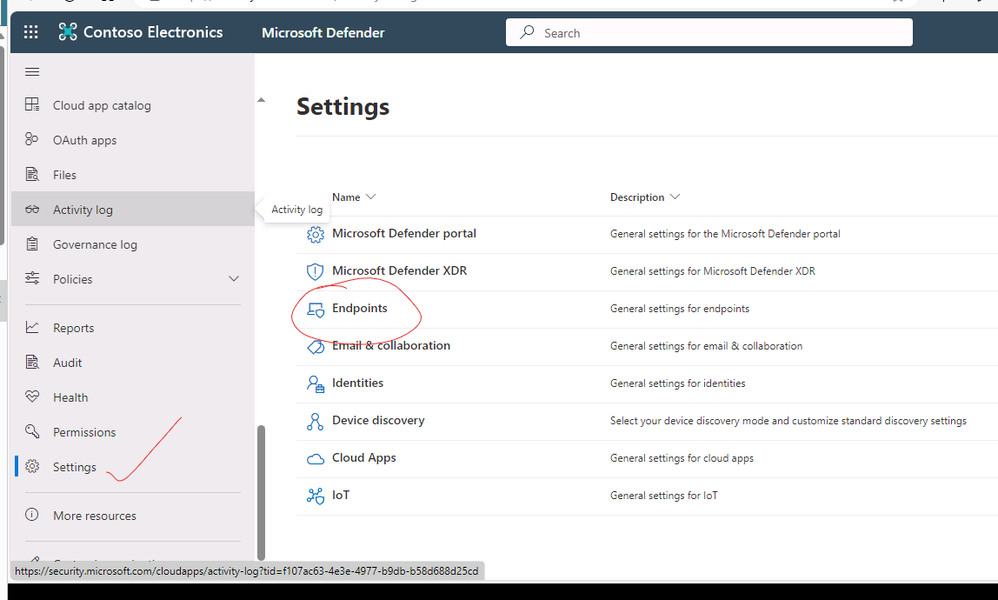
Task: Click the Contoso Electronics name text
Action: pos(153,32)
